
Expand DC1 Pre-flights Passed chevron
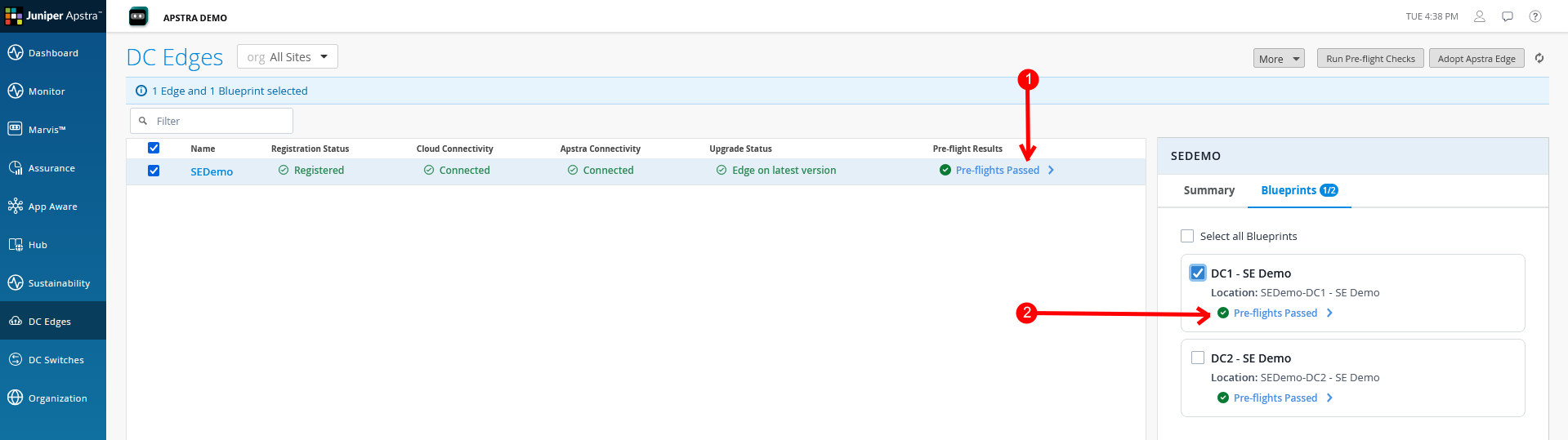(x=1329, y=313)
